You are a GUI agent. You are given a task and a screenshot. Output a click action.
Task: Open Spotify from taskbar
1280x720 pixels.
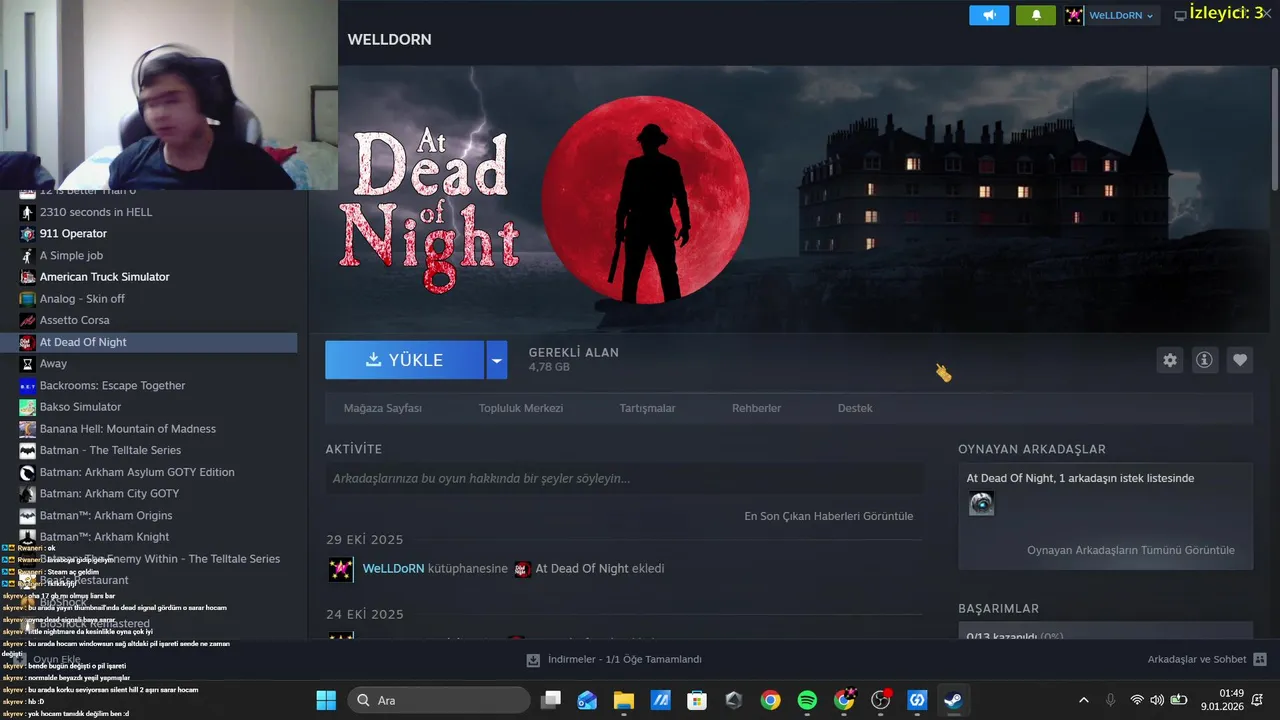tap(807, 700)
